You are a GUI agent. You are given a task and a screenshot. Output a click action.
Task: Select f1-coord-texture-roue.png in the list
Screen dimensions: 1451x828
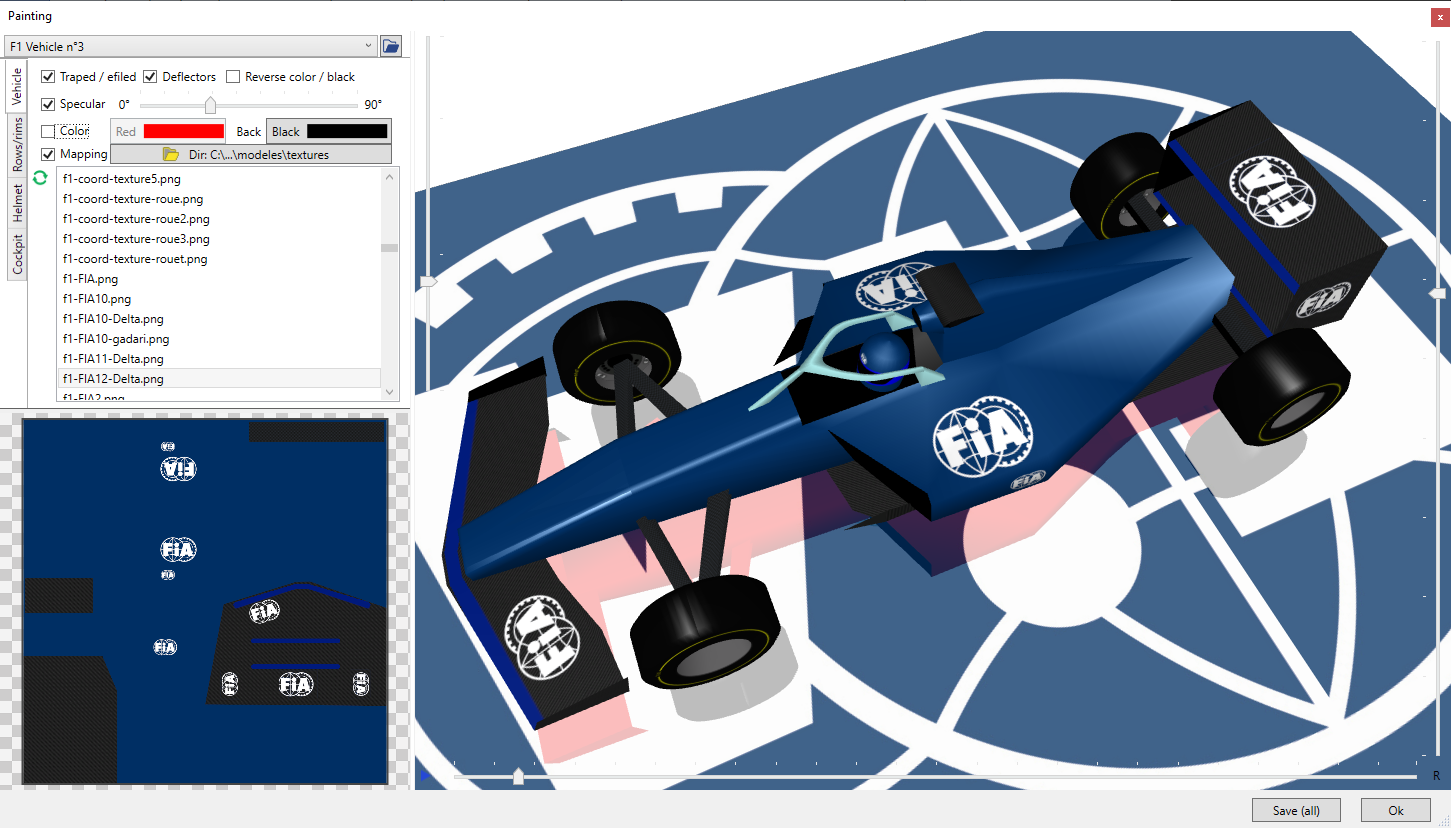[219, 199]
